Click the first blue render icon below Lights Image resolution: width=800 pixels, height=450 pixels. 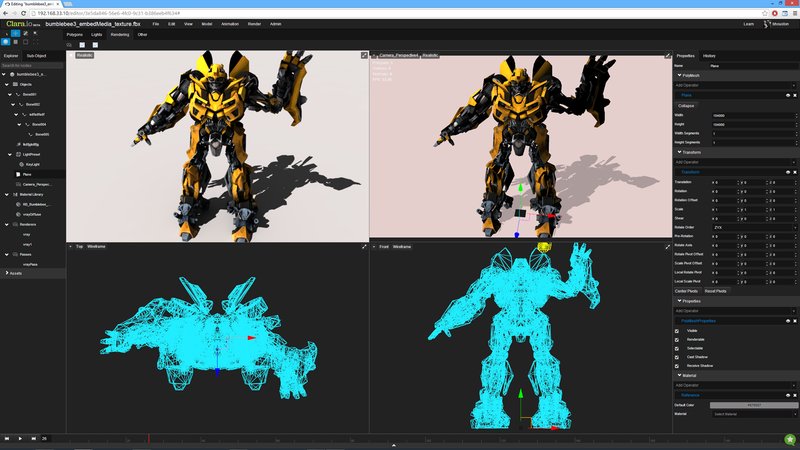tap(82, 45)
